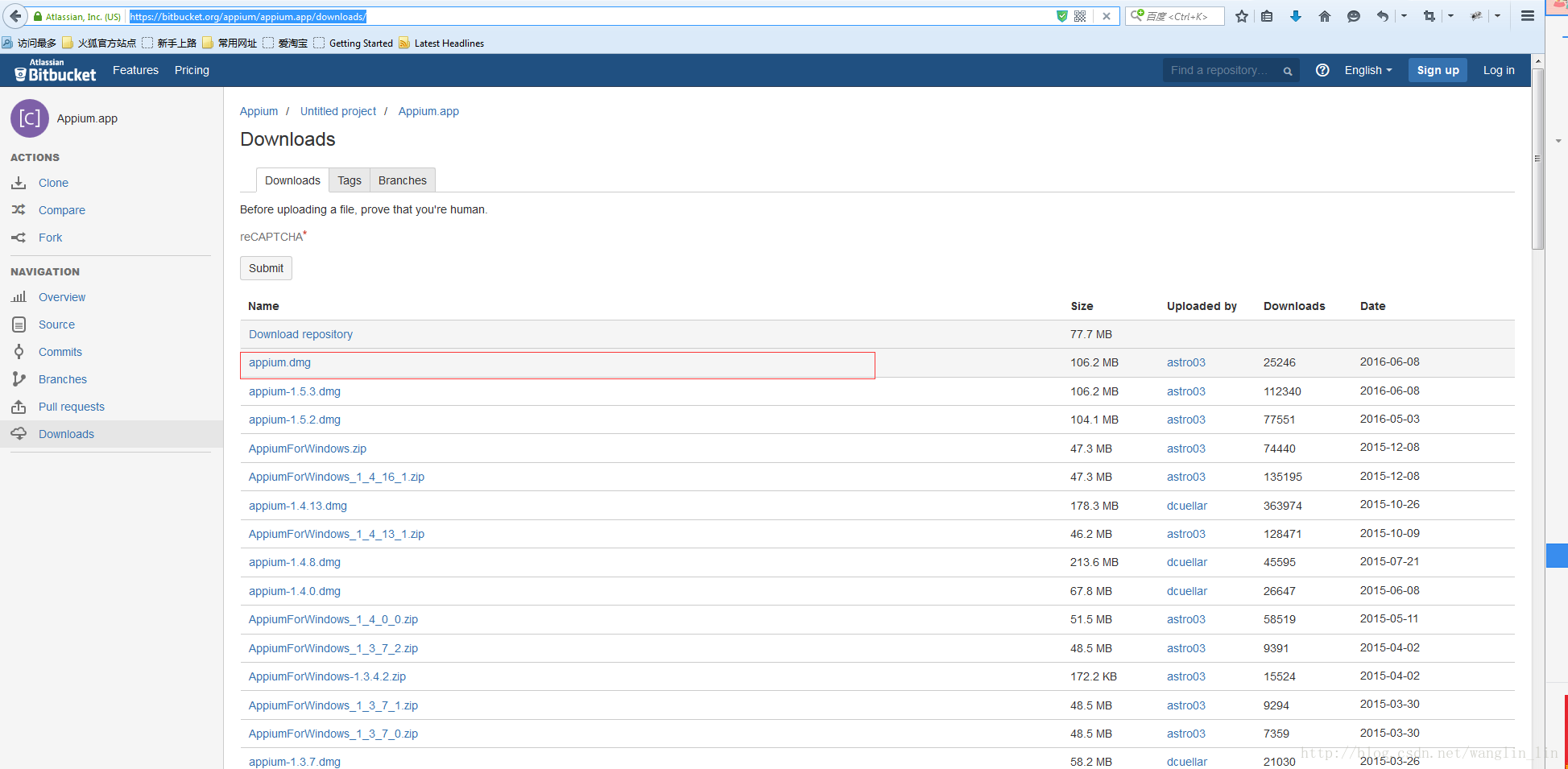Expand the dropdown arrow next to crop icon
Image resolution: width=1568 pixels, height=769 pixels.
pyautogui.click(x=1450, y=16)
